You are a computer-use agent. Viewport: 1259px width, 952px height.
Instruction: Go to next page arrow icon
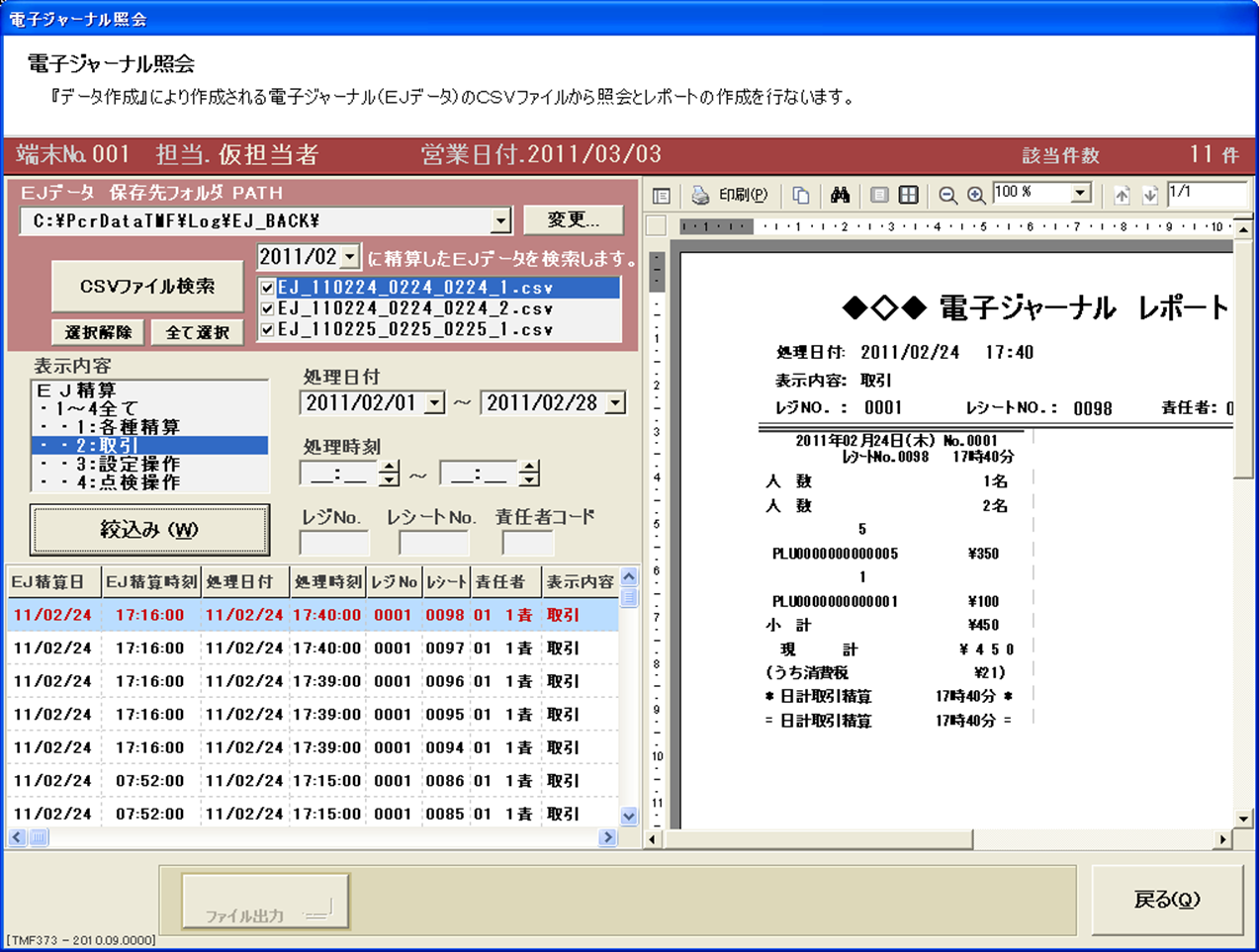(1150, 195)
